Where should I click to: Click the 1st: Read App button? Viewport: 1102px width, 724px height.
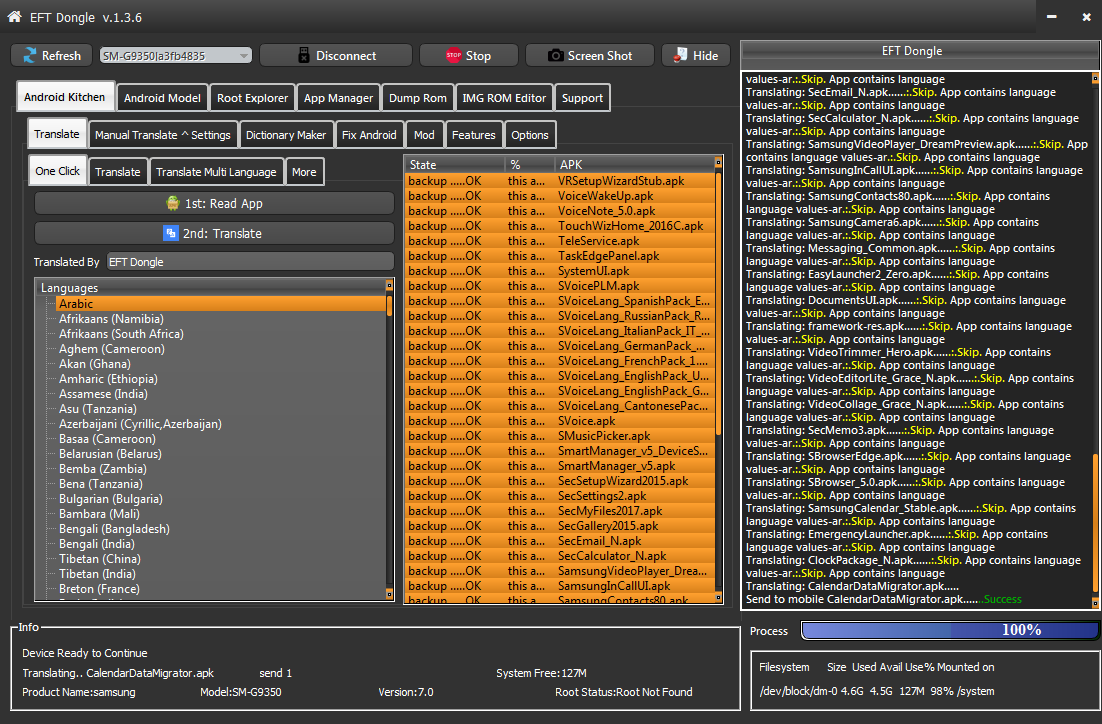[x=214, y=203]
